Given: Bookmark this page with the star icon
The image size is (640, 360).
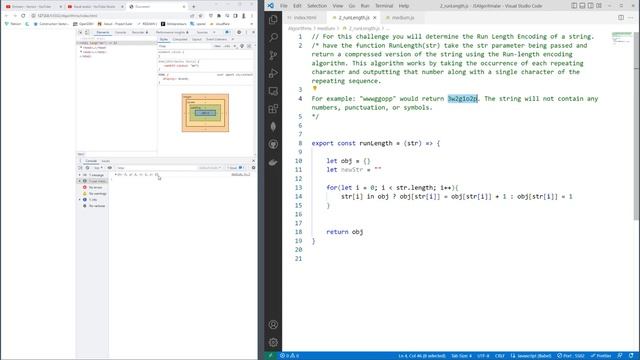Looking at the screenshot, I should click(x=200, y=16).
